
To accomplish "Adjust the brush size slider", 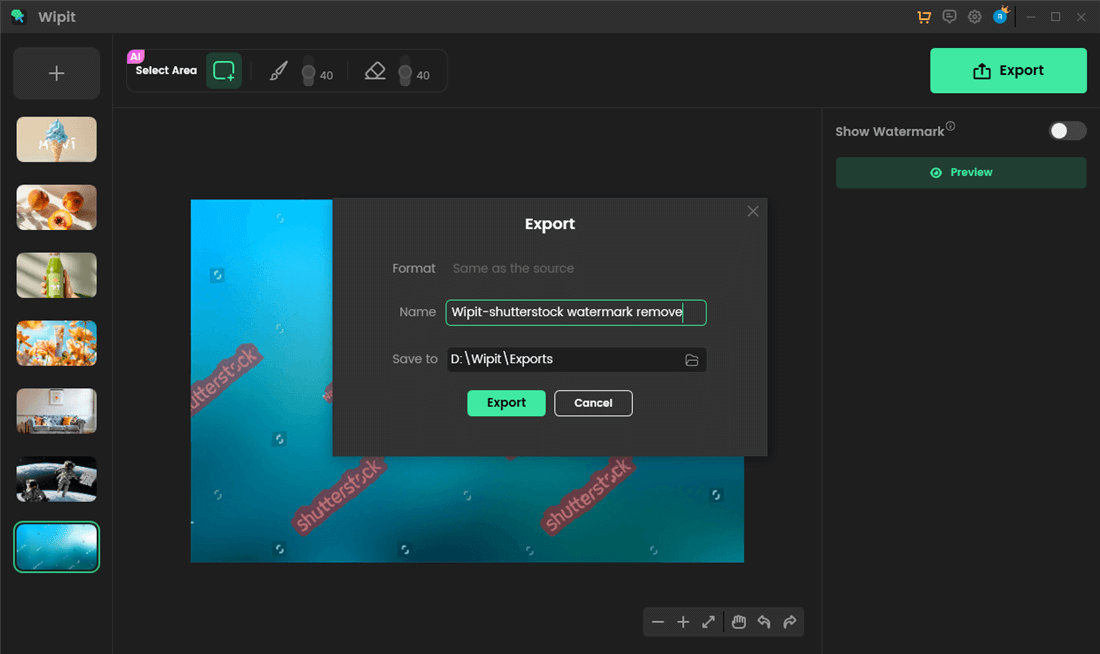I will tap(308, 73).
